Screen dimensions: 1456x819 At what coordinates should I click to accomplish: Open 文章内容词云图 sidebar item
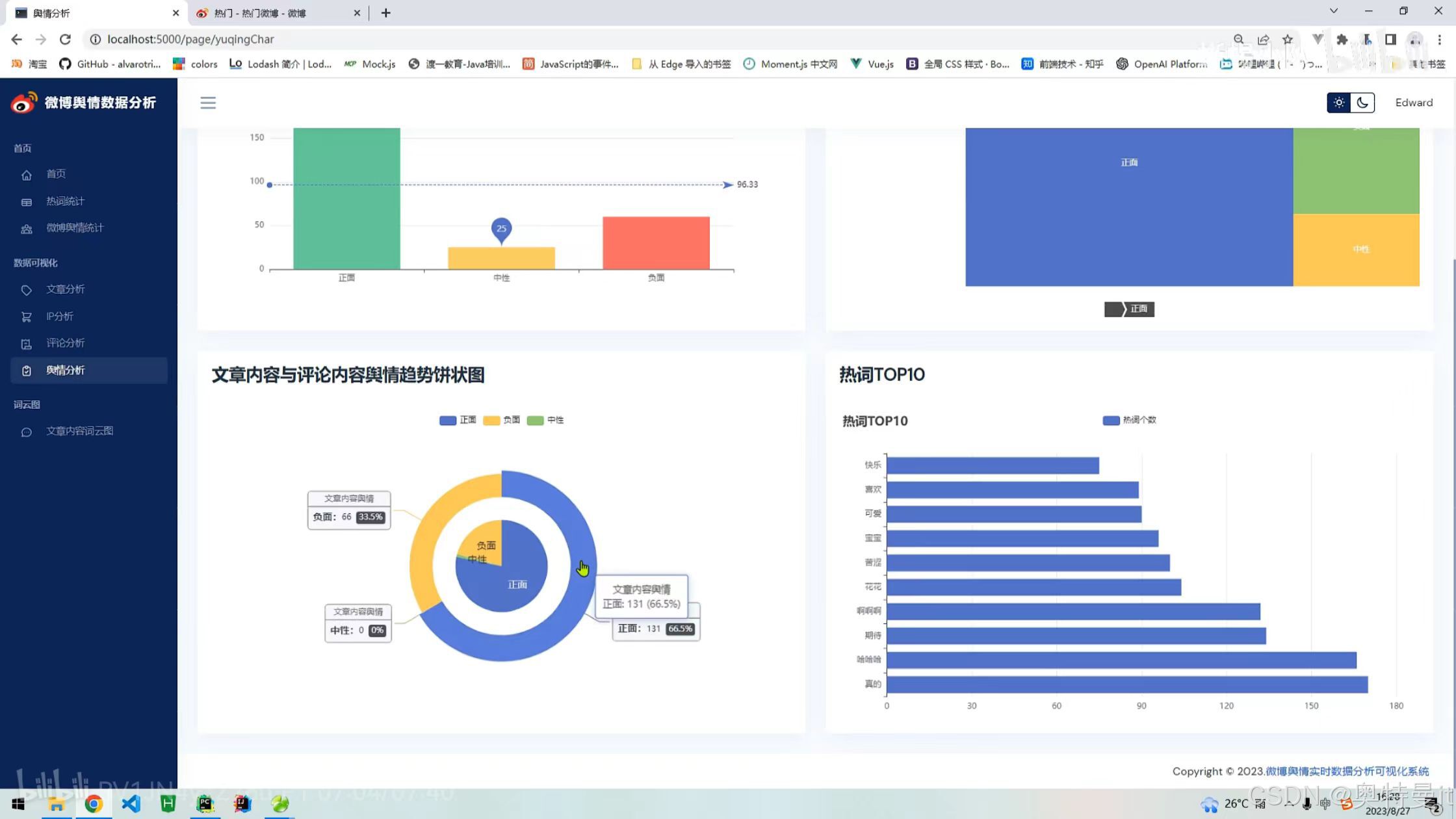79,431
